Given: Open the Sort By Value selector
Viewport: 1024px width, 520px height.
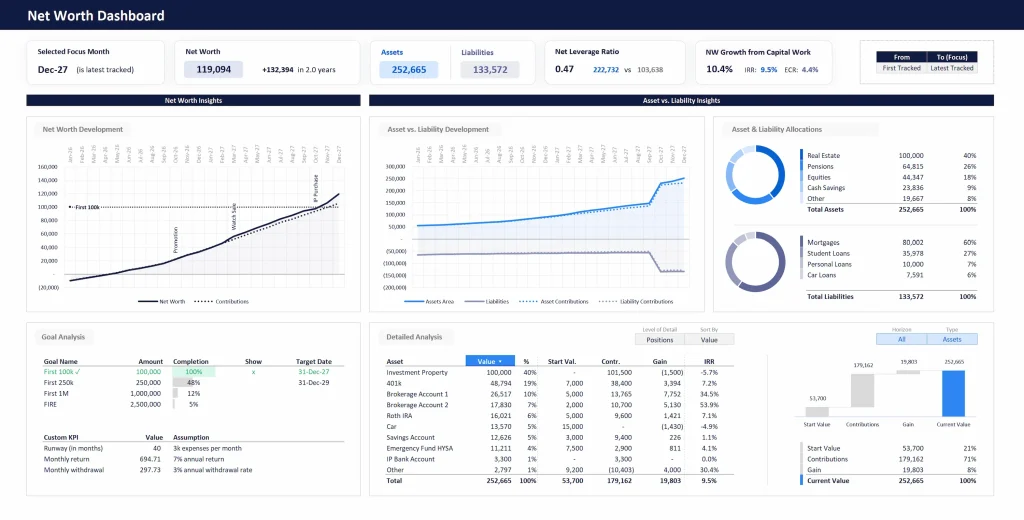Looking at the screenshot, I should (710, 340).
